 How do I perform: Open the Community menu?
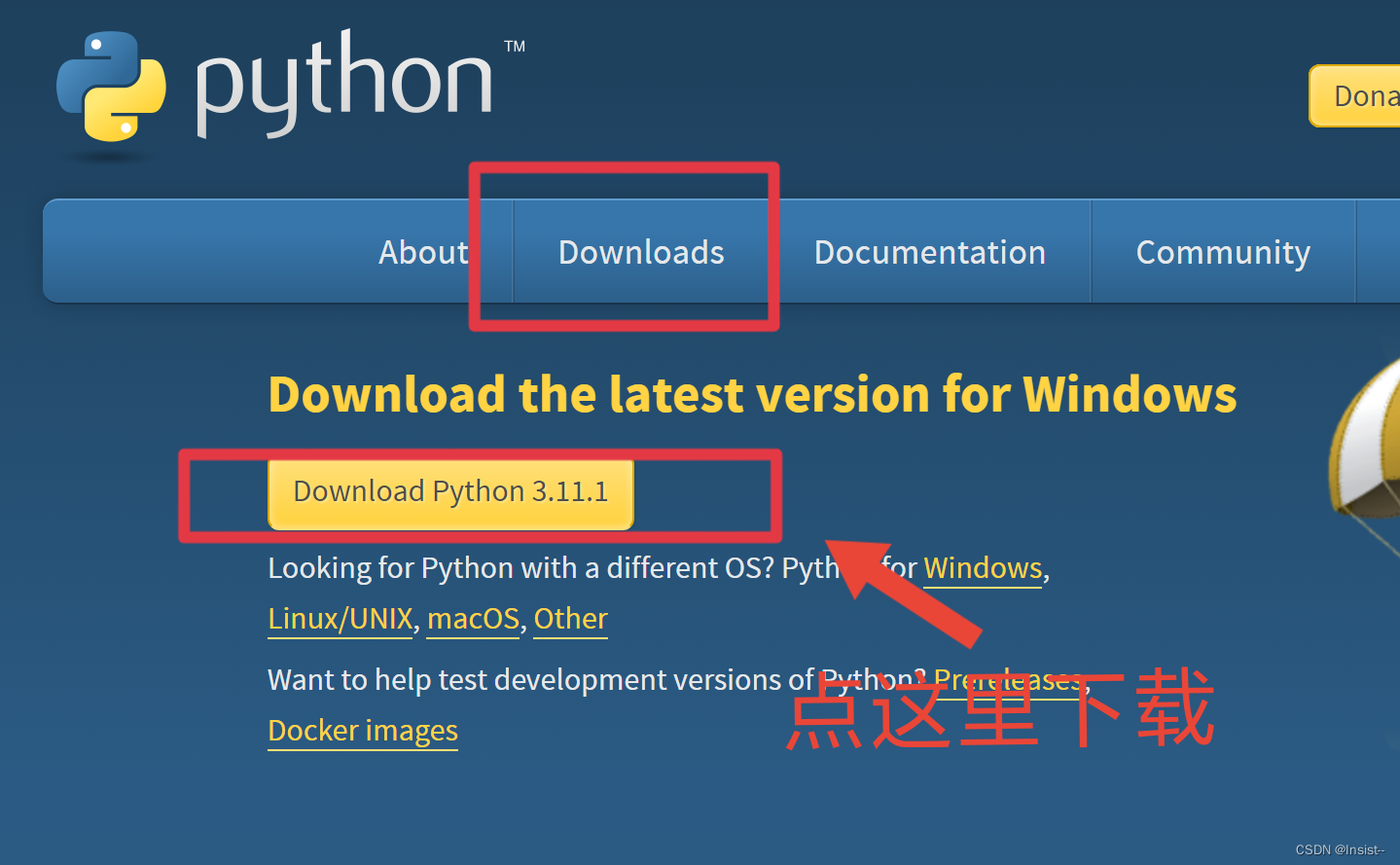pyautogui.click(x=1223, y=252)
